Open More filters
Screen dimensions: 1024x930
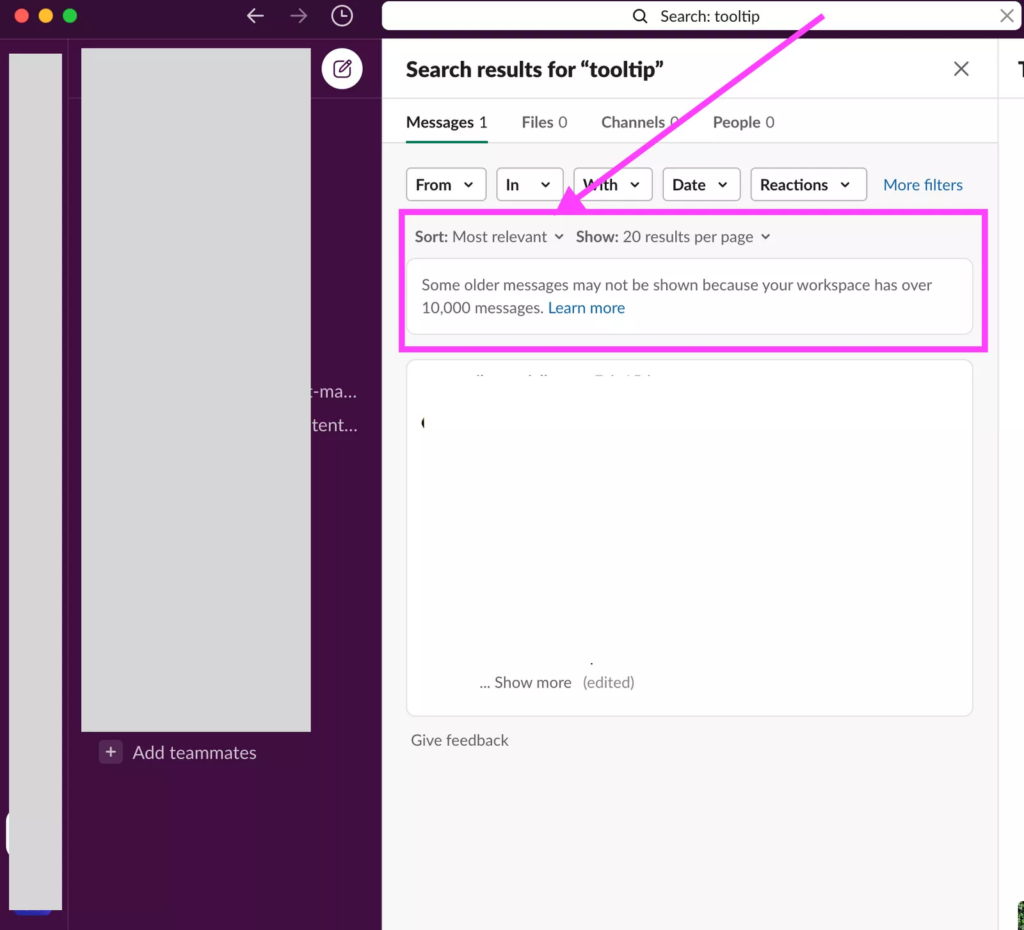point(922,185)
